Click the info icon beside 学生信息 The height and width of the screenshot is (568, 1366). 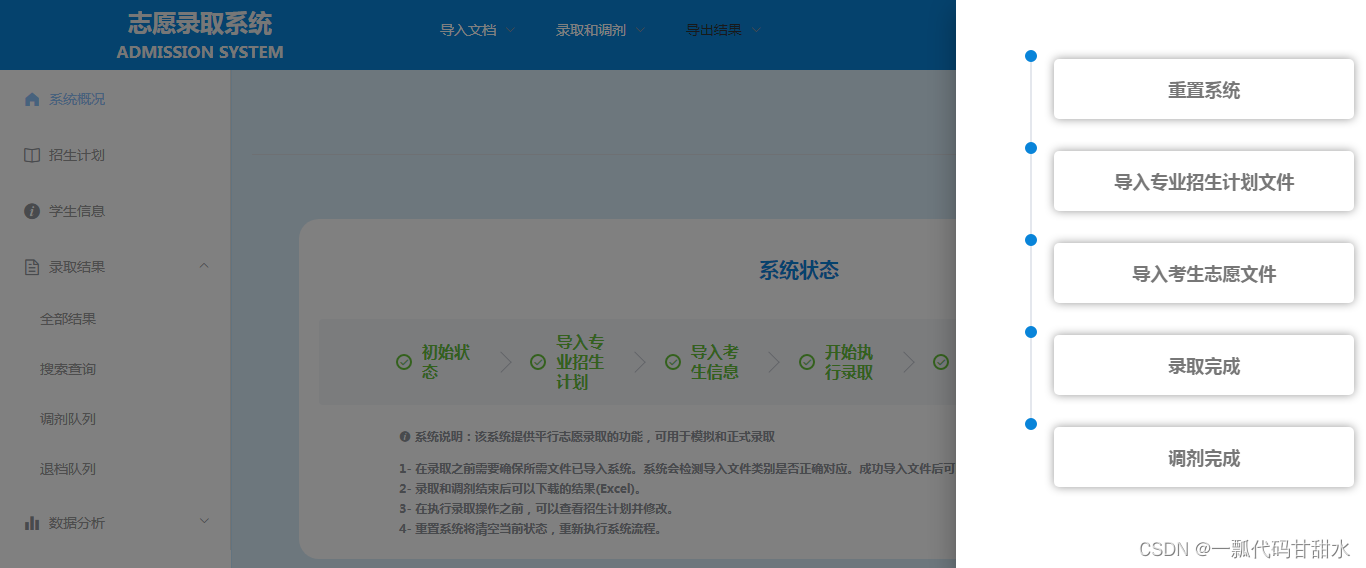32,211
